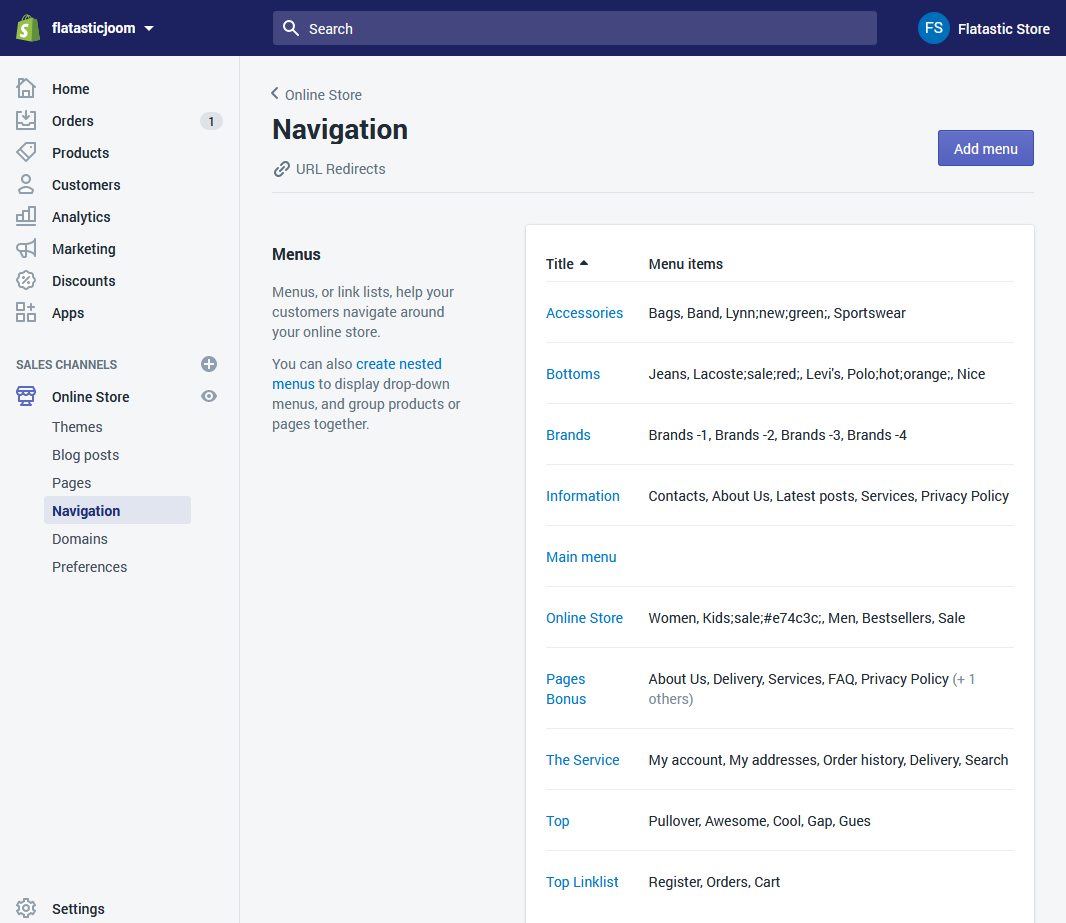This screenshot has height=923, width=1066.
Task: Open the Accessories menu link
Action: click(584, 313)
